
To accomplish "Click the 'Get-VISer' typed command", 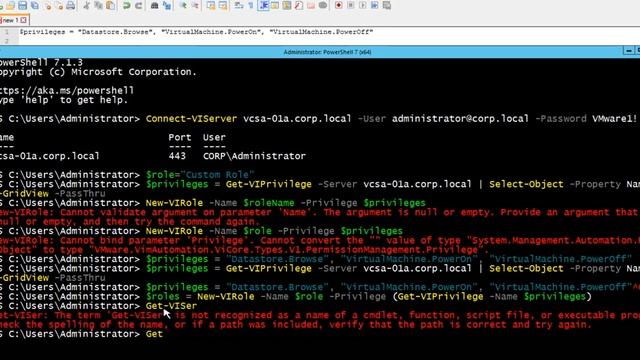I will tap(171, 306).
